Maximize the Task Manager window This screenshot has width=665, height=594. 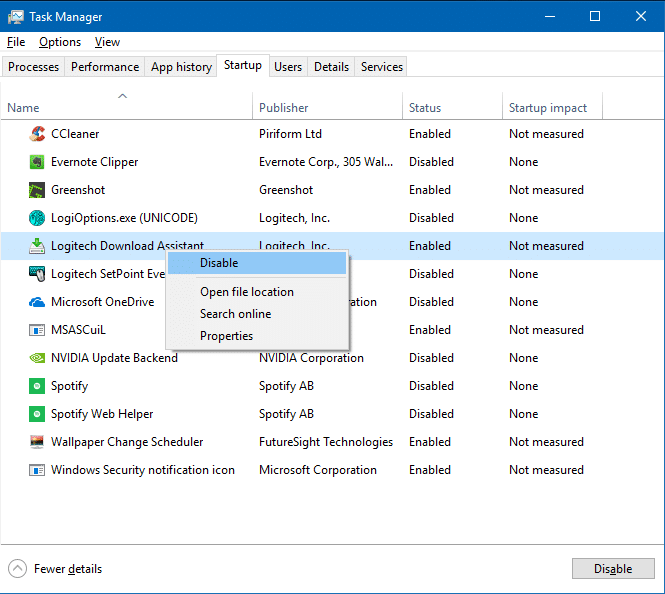click(x=595, y=17)
